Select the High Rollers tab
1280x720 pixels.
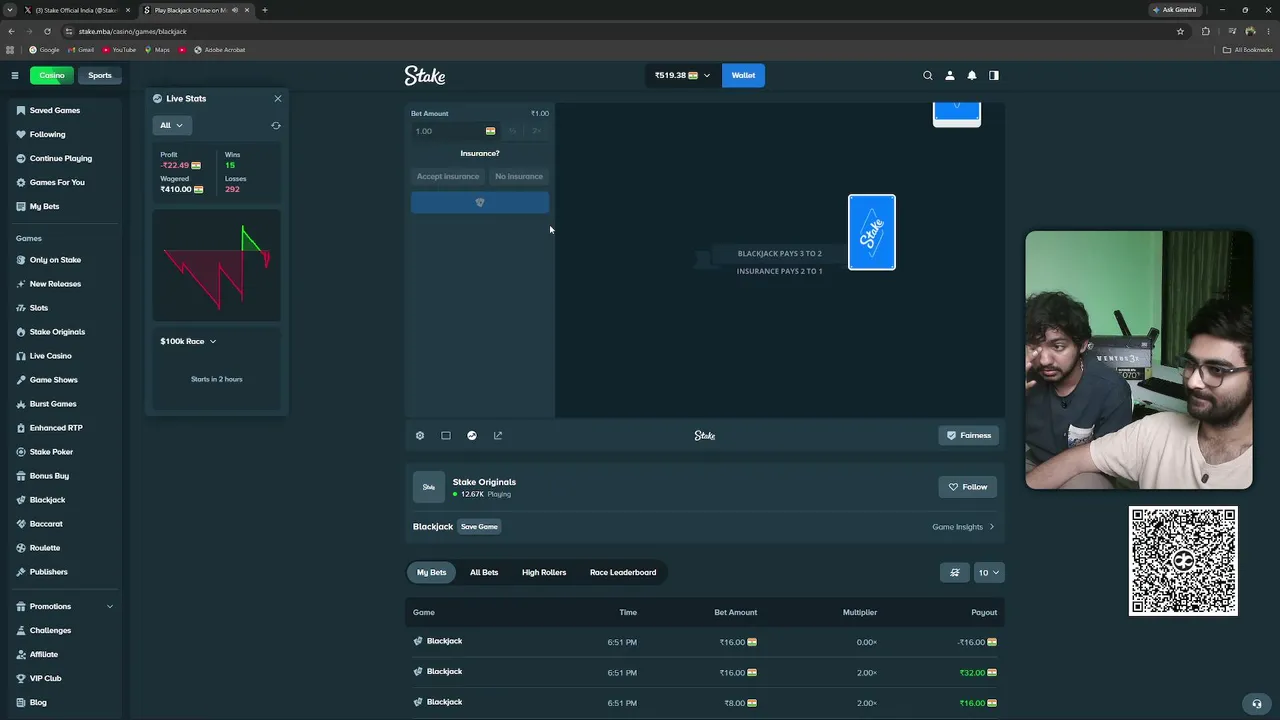(x=544, y=572)
